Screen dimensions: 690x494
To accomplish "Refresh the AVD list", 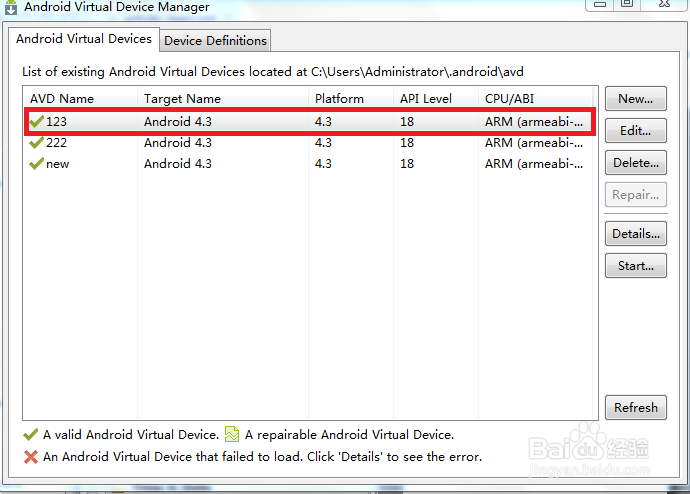I will pos(635,407).
